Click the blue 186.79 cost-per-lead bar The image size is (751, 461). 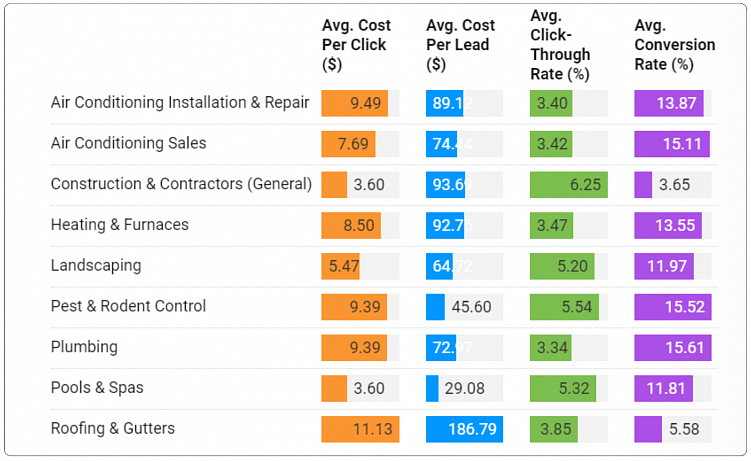[x=464, y=429]
